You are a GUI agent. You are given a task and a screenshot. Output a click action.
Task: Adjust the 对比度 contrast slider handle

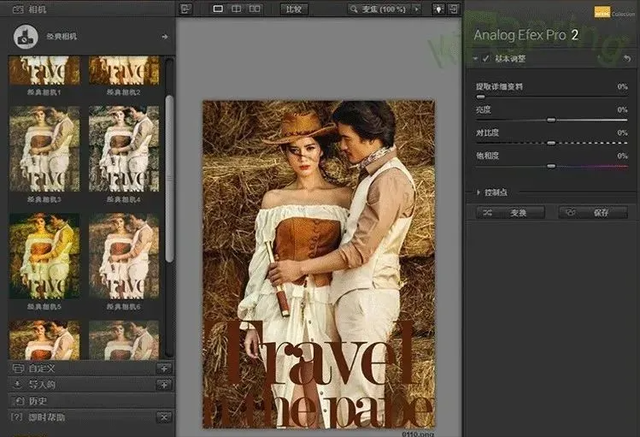click(551, 143)
